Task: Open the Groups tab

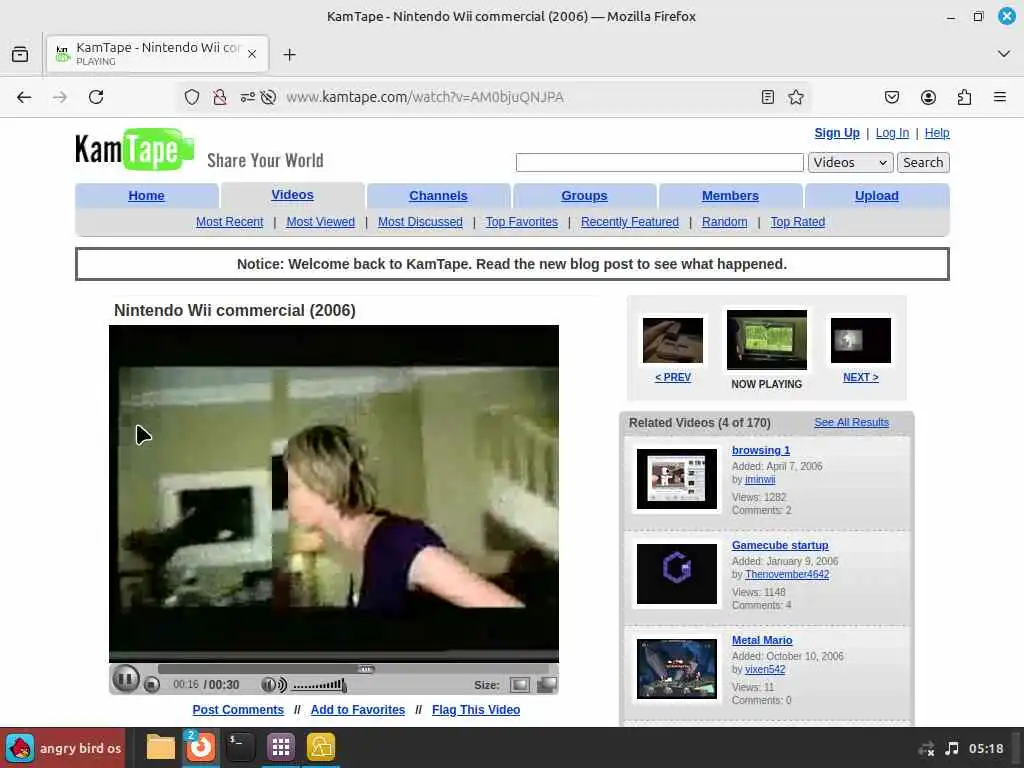Action: [x=584, y=195]
